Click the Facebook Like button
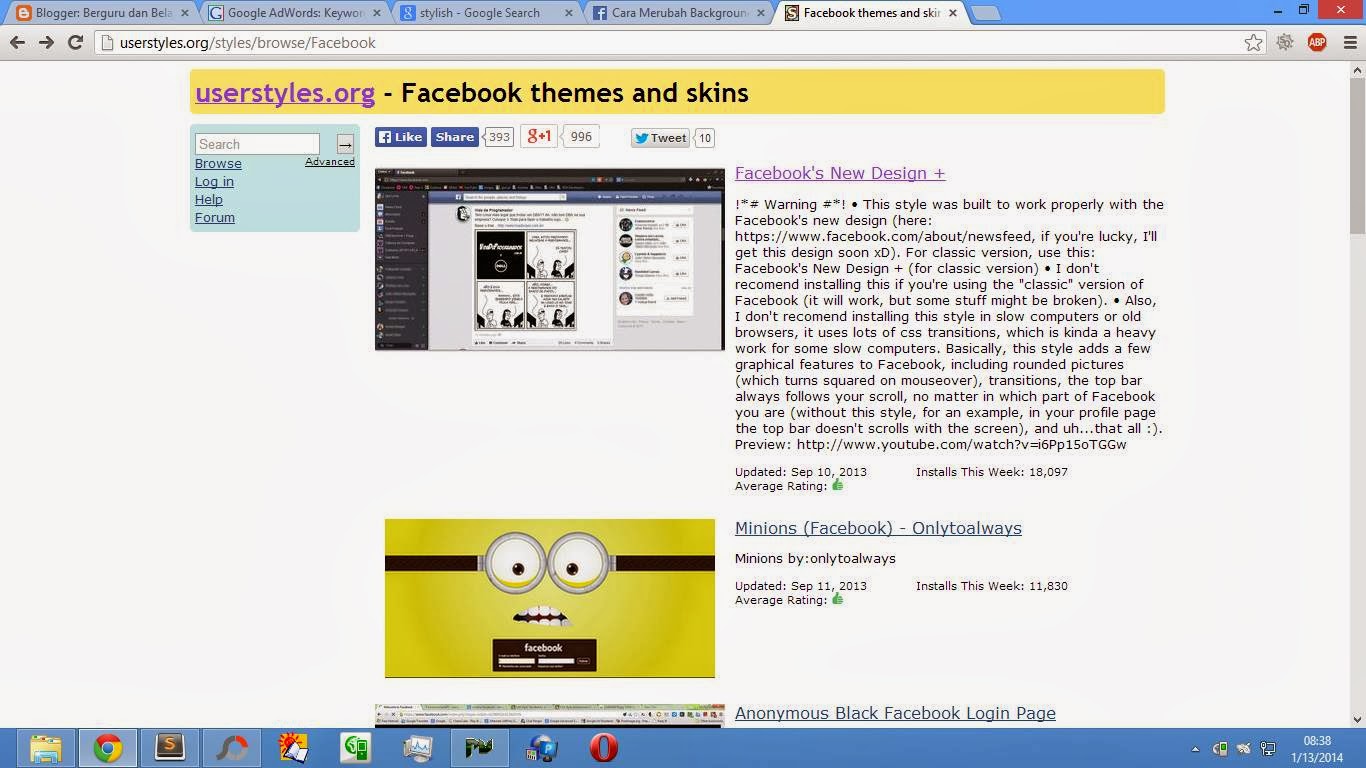1366x768 pixels. coord(401,137)
